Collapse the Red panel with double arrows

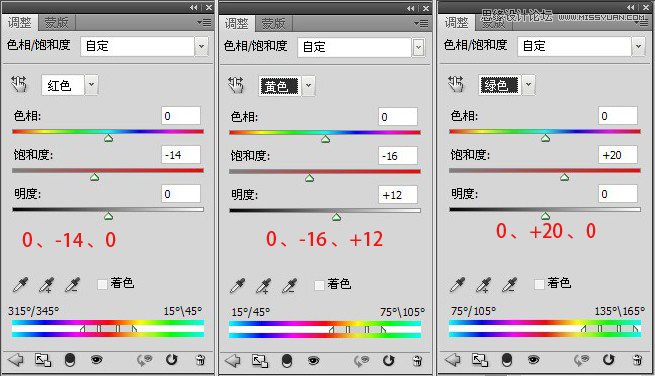tap(193, 8)
